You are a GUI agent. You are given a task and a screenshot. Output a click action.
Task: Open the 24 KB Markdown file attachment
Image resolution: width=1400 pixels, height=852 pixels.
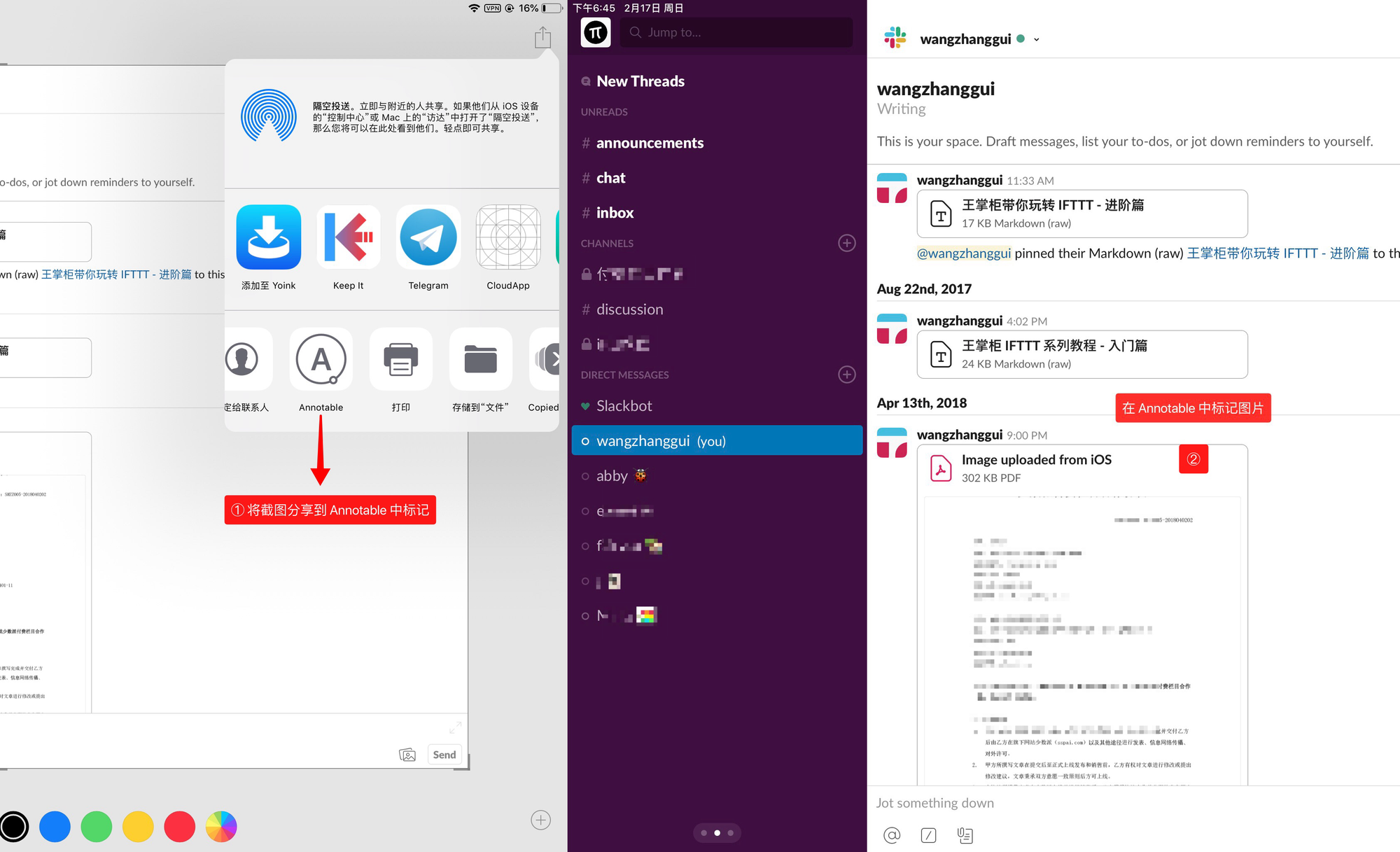coord(1082,354)
